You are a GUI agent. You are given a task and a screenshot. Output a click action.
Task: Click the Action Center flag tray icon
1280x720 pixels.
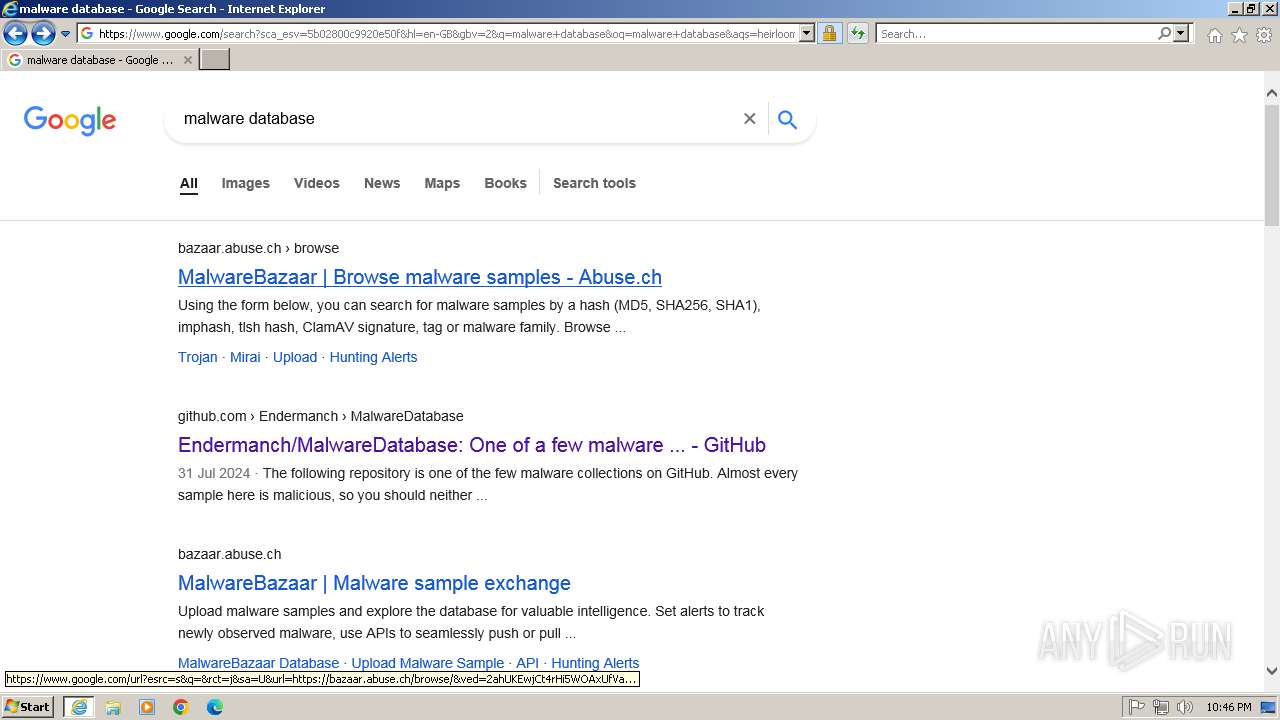click(1137, 707)
